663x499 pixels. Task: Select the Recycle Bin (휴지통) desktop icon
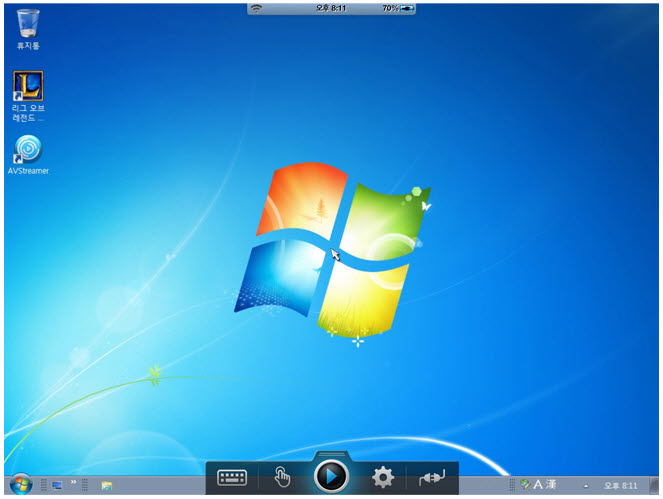(x=28, y=29)
